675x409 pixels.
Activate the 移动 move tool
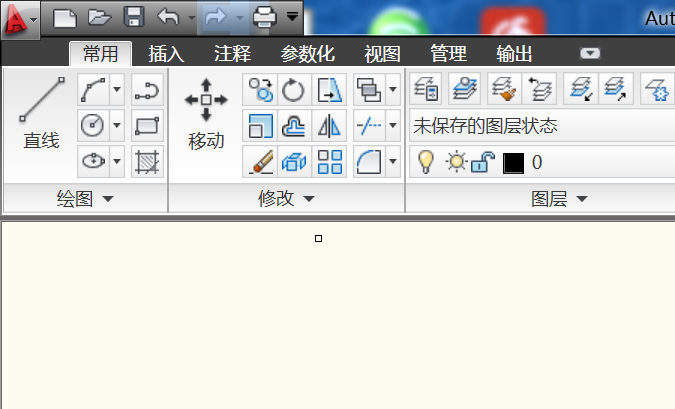pos(206,114)
